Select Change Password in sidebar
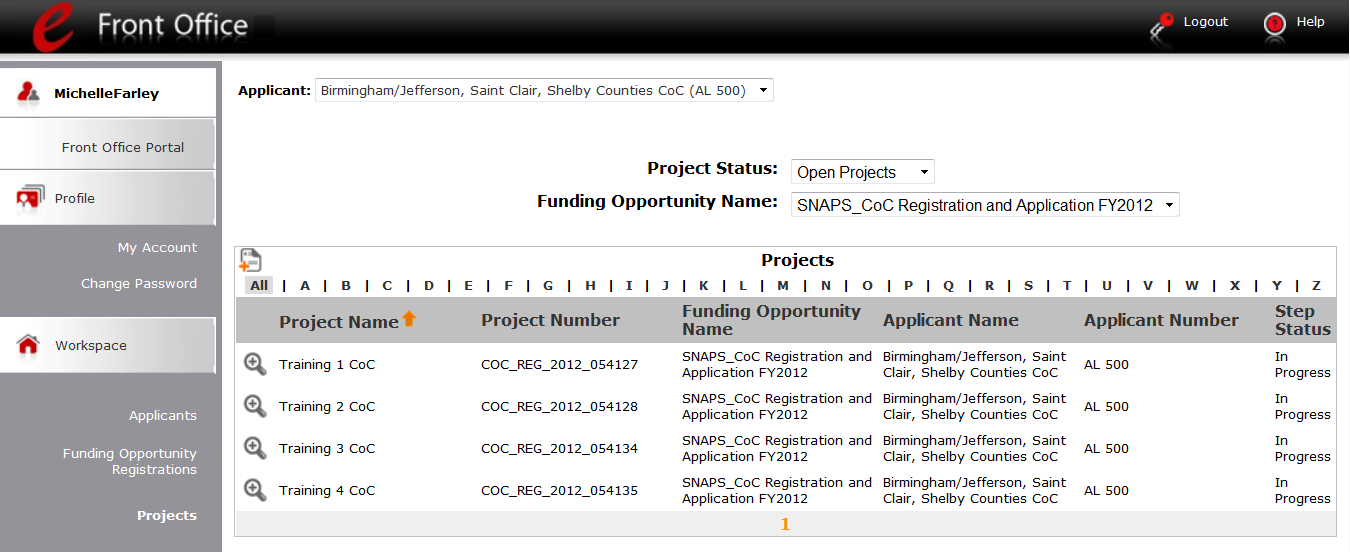 tap(139, 283)
